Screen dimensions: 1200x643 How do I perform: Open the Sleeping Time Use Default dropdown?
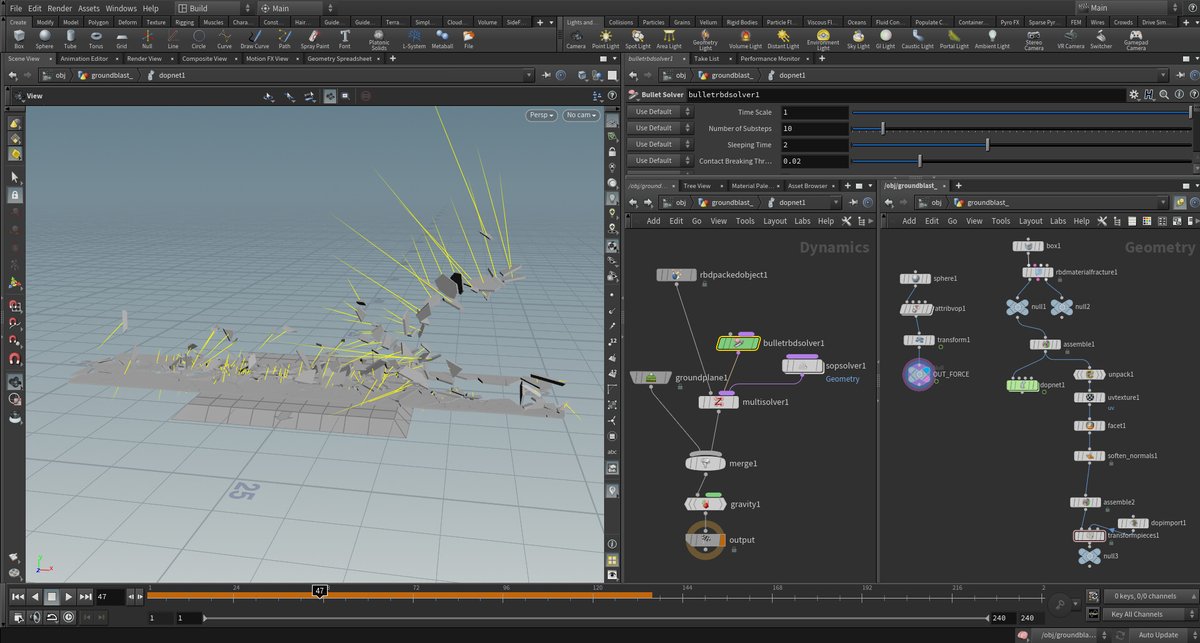[x=660, y=144]
